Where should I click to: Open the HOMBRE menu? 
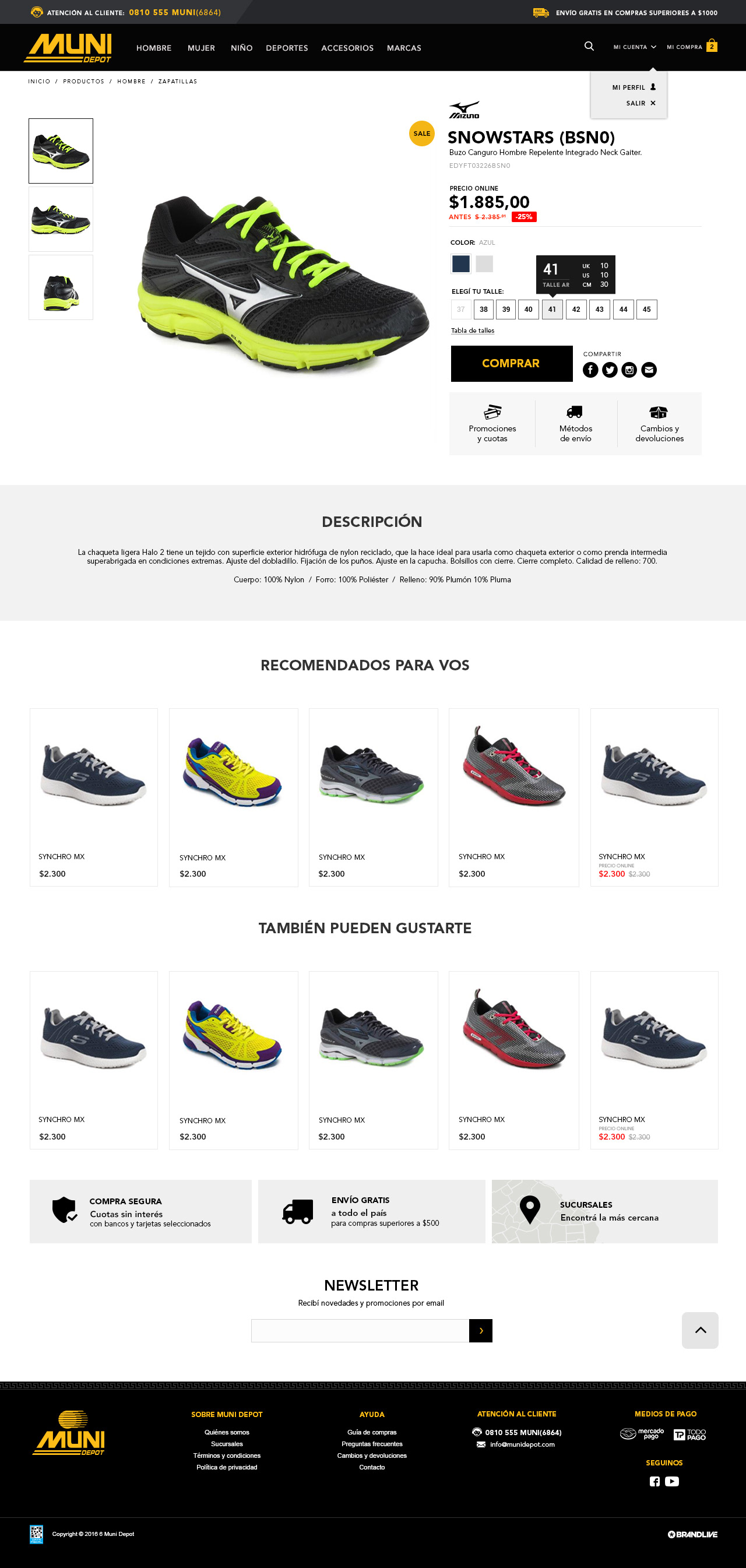[x=154, y=48]
